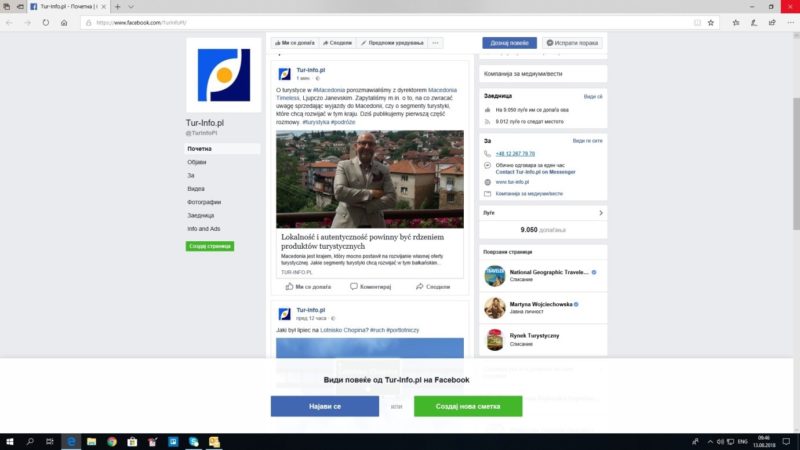
Task: Open Martyna Wojciechowska page name
Action: point(541,304)
